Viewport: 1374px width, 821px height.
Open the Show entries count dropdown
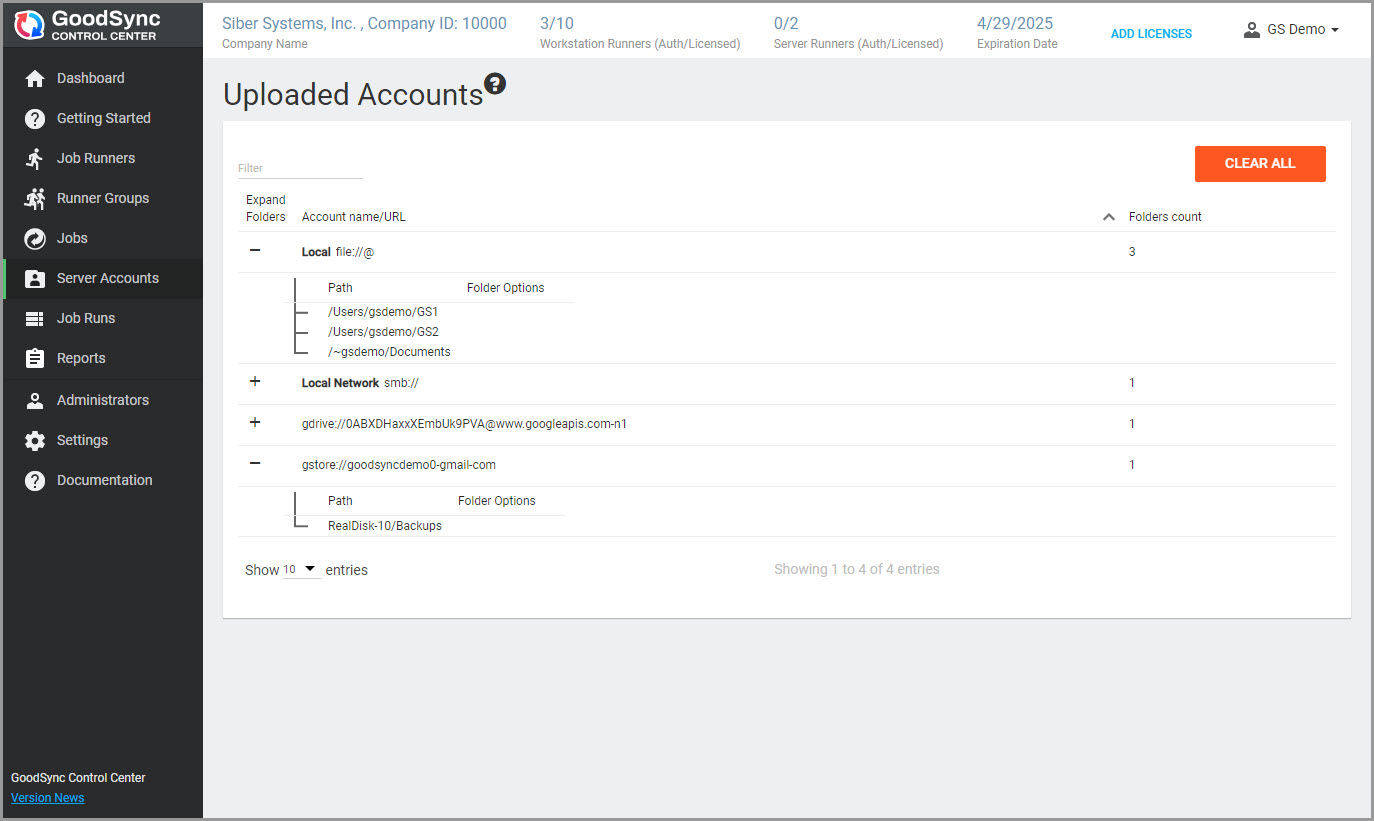[x=301, y=569]
